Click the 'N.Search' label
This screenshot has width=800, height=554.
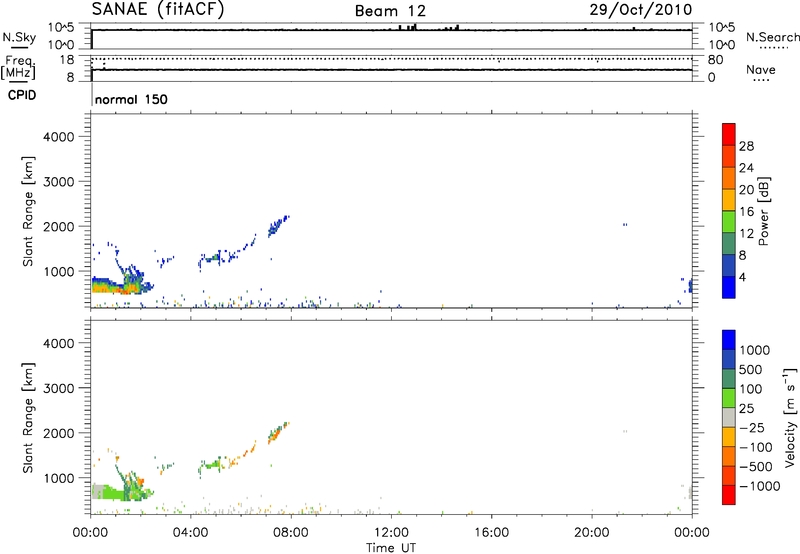tap(773, 37)
